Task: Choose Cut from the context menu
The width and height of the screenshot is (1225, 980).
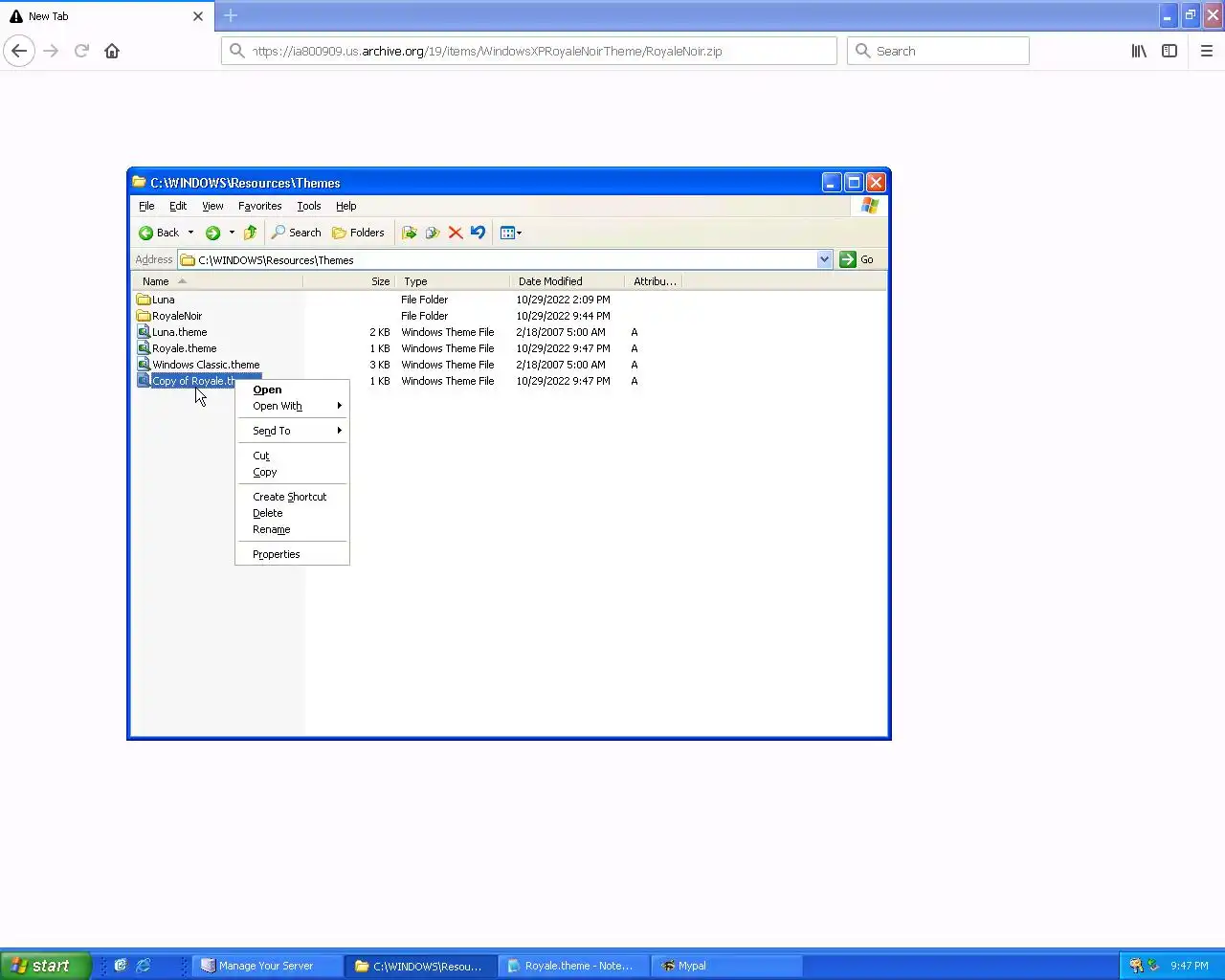Action: click(292, 456)
